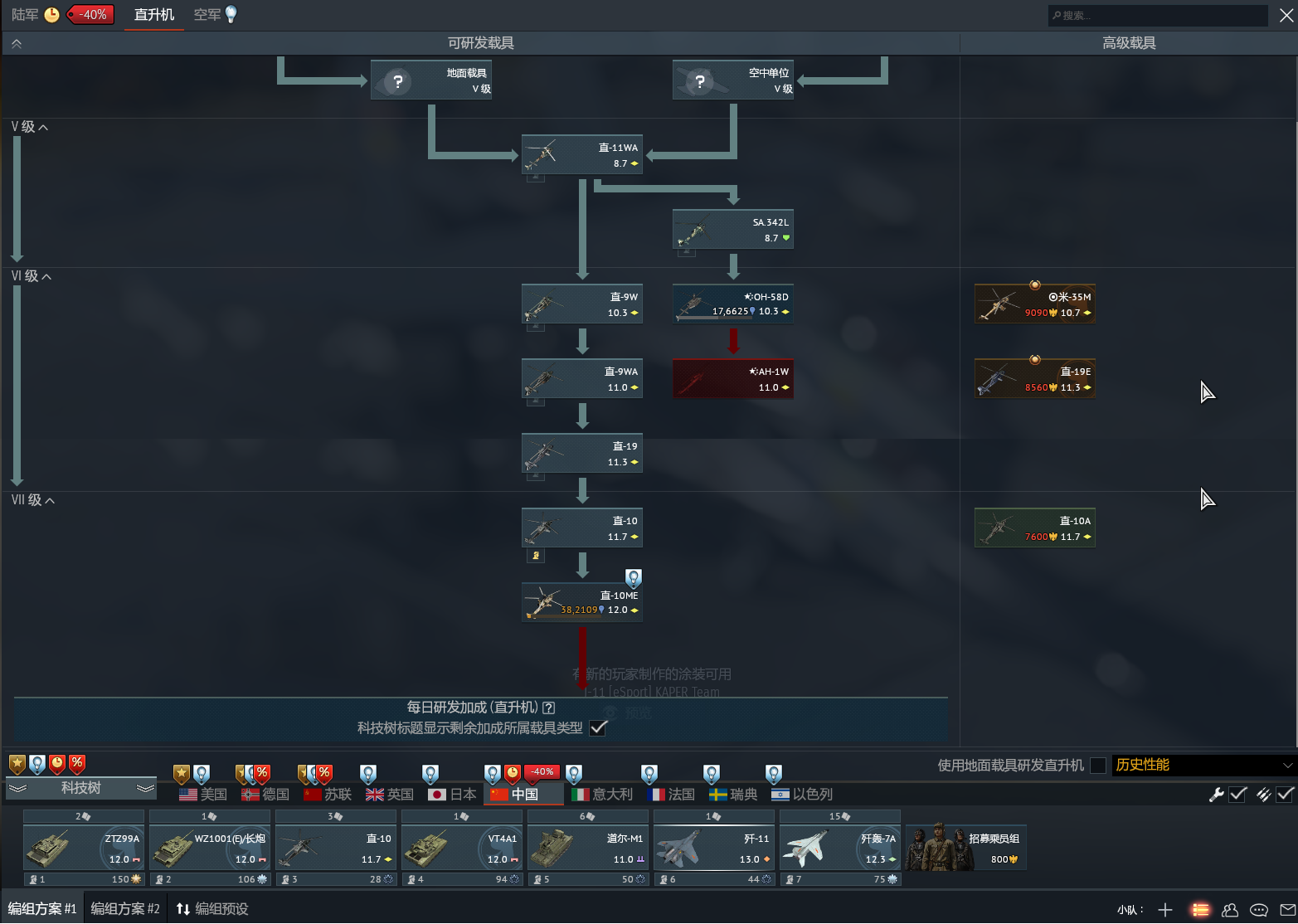Viewport: 1298px width, 924px height.
Task: Switch to the 陆军 tab
Action: (25, 15)
